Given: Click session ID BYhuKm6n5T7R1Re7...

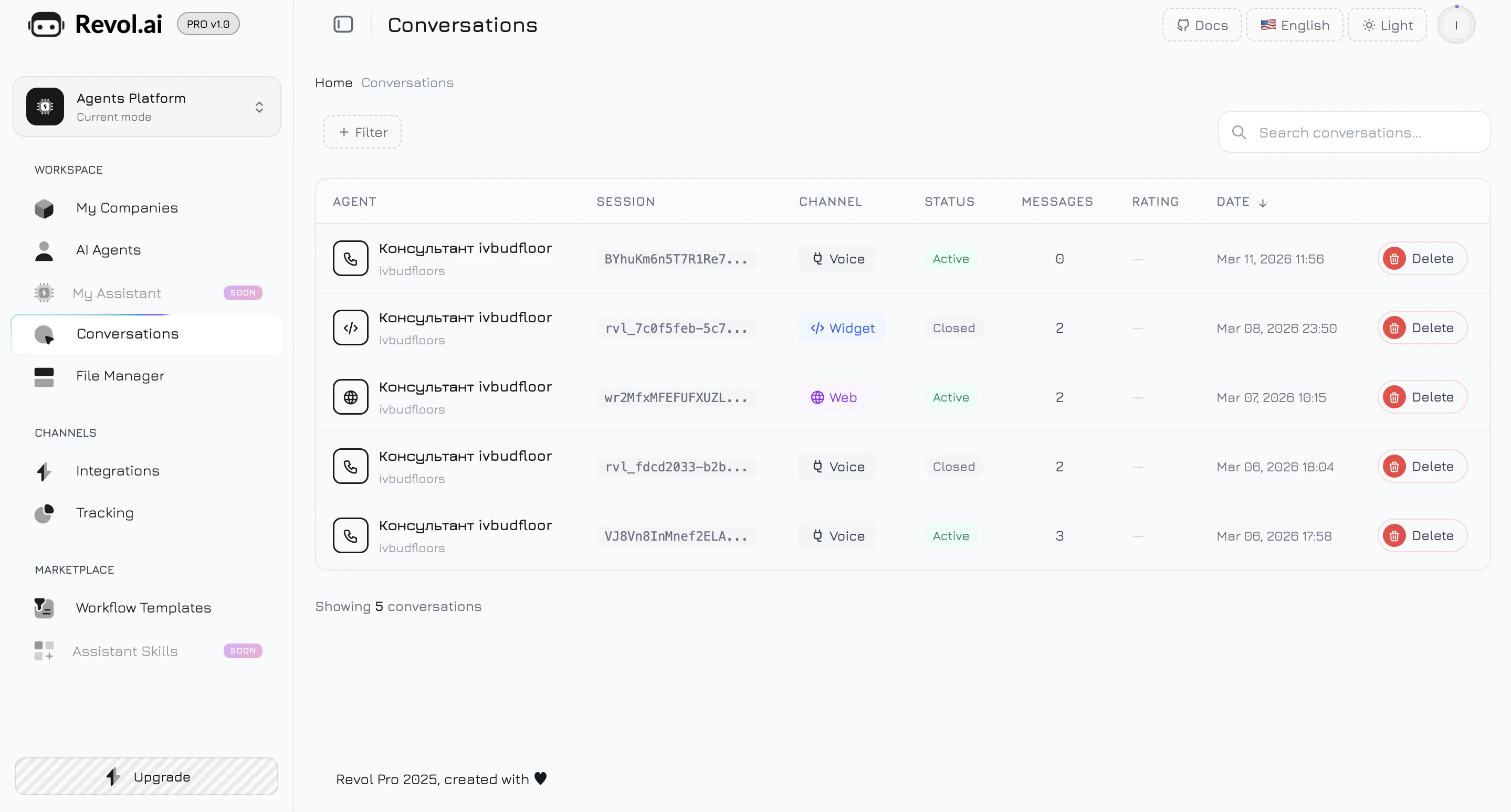Looking at the screenshot, I should pyautogui.click(x=676, y=259).
